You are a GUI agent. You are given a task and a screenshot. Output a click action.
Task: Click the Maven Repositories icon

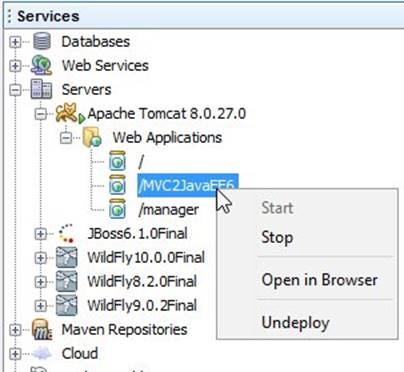click(42, 329)
